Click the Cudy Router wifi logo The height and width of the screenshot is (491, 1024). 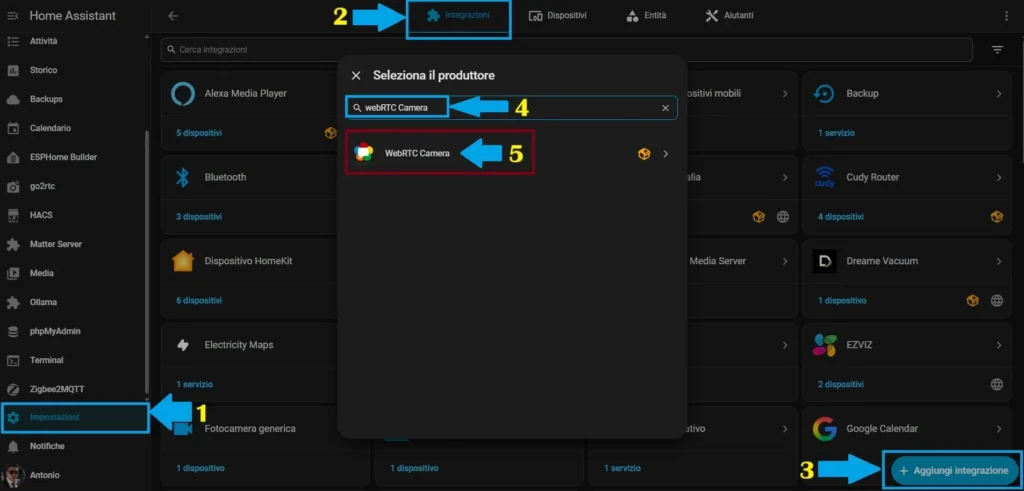825,177
